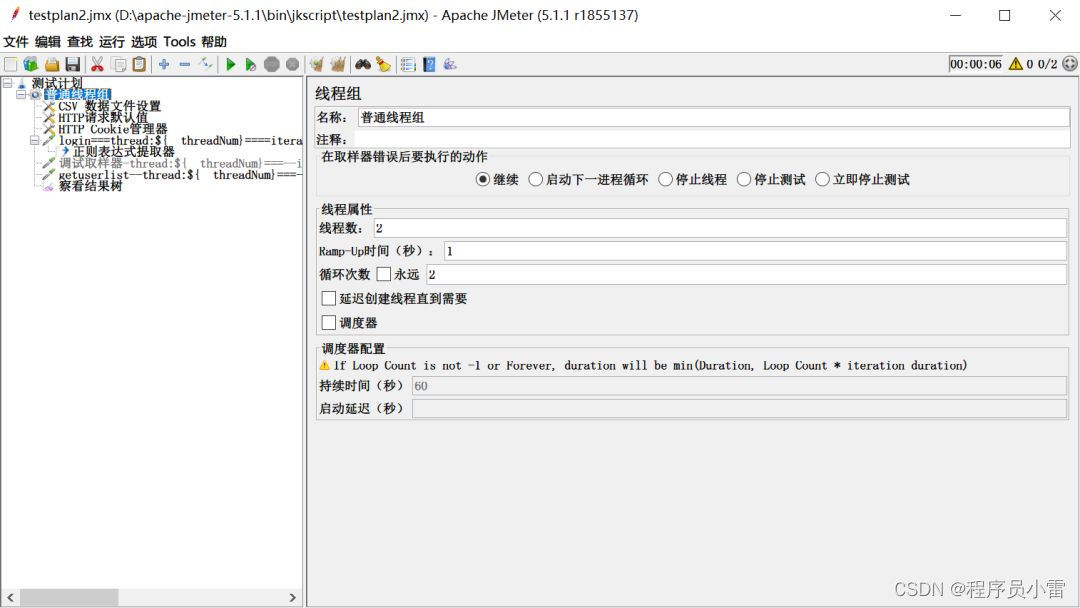The height and width of the screenshot is (608, 1080).
Task: Select the 继续 radio button
Action: (x=481, y=179)
